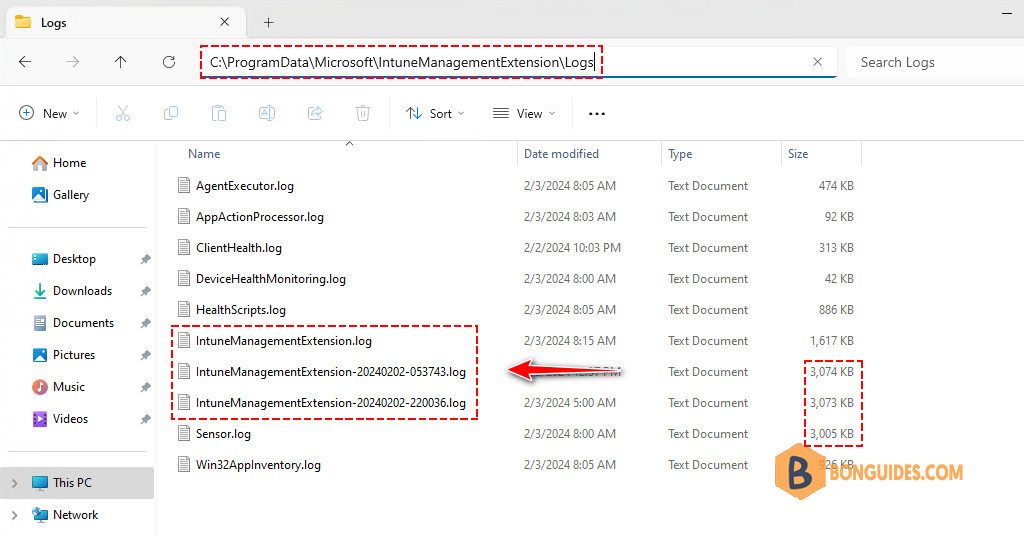1024x537 pixels.
Task: Sort by Date modified column header
Action: tap(561, 154)
